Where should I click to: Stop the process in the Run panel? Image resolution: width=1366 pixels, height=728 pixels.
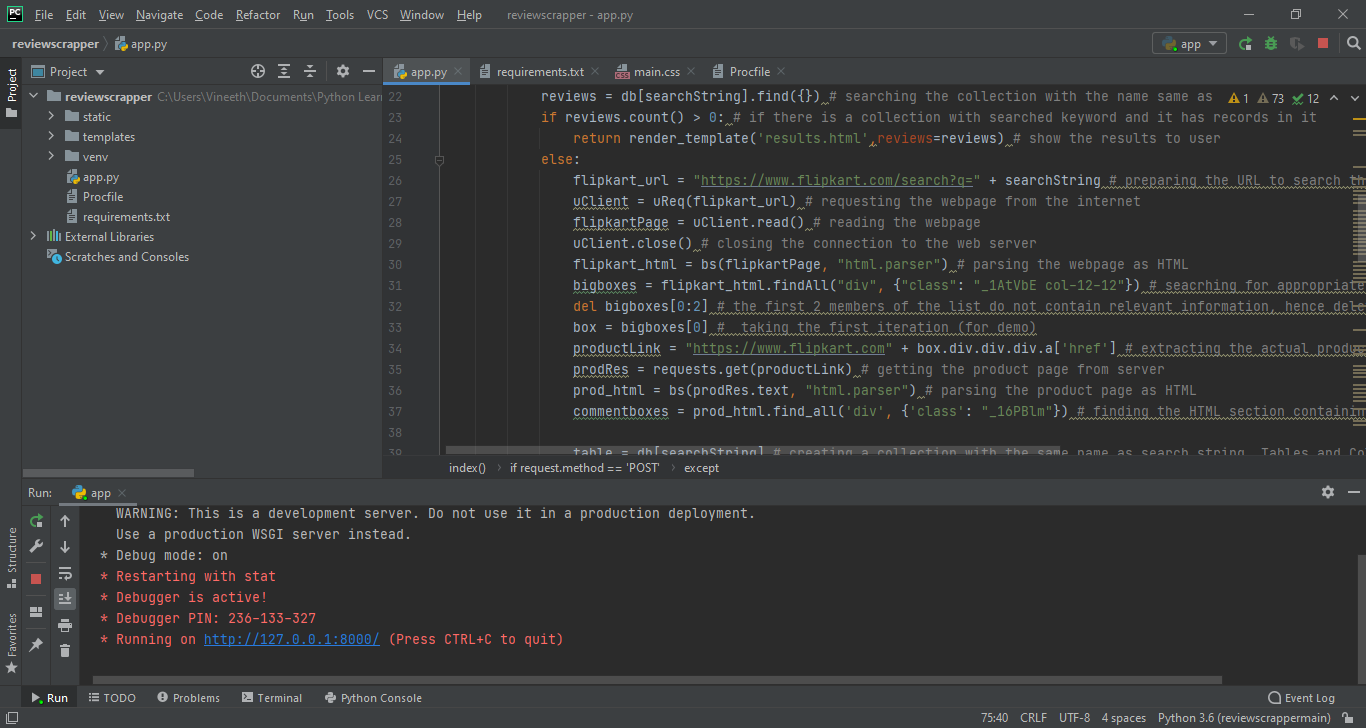[x=36, y=578]
